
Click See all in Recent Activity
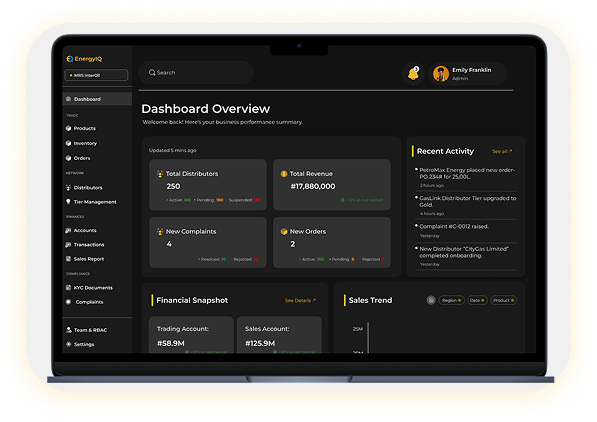click(502, 152)
